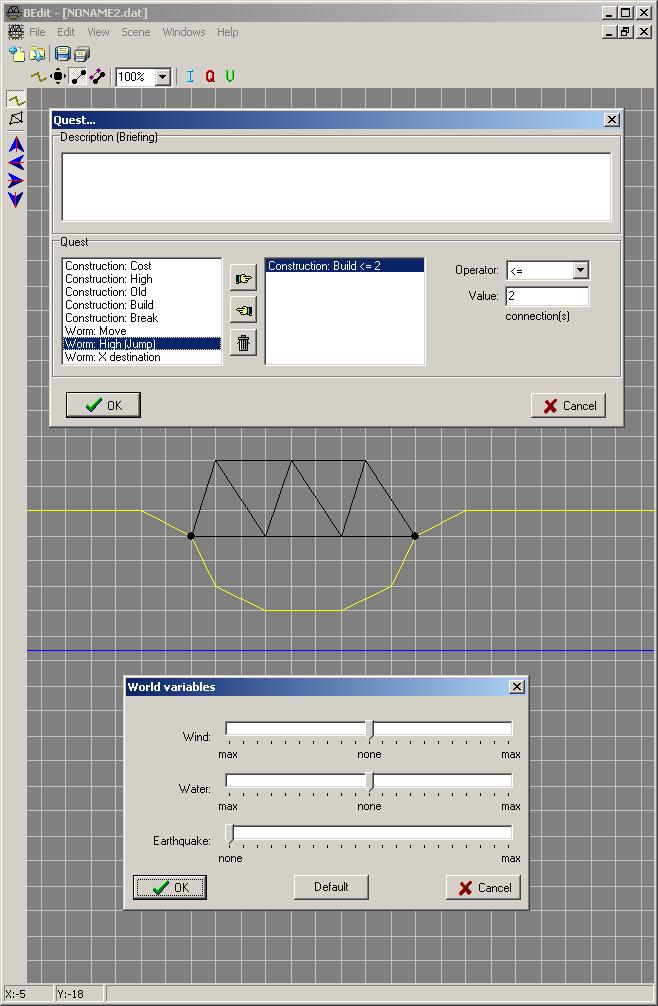Expand the Operator dropdown arrow

click(580, 270)
